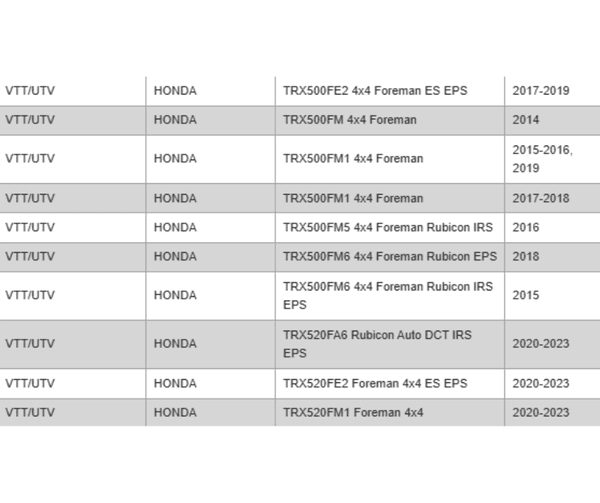This screenshot has height=503, width=600.
Task: Click TRX520FA6 Rubicon Auto DCT IRS EPS cell
Action: (377, 344)
